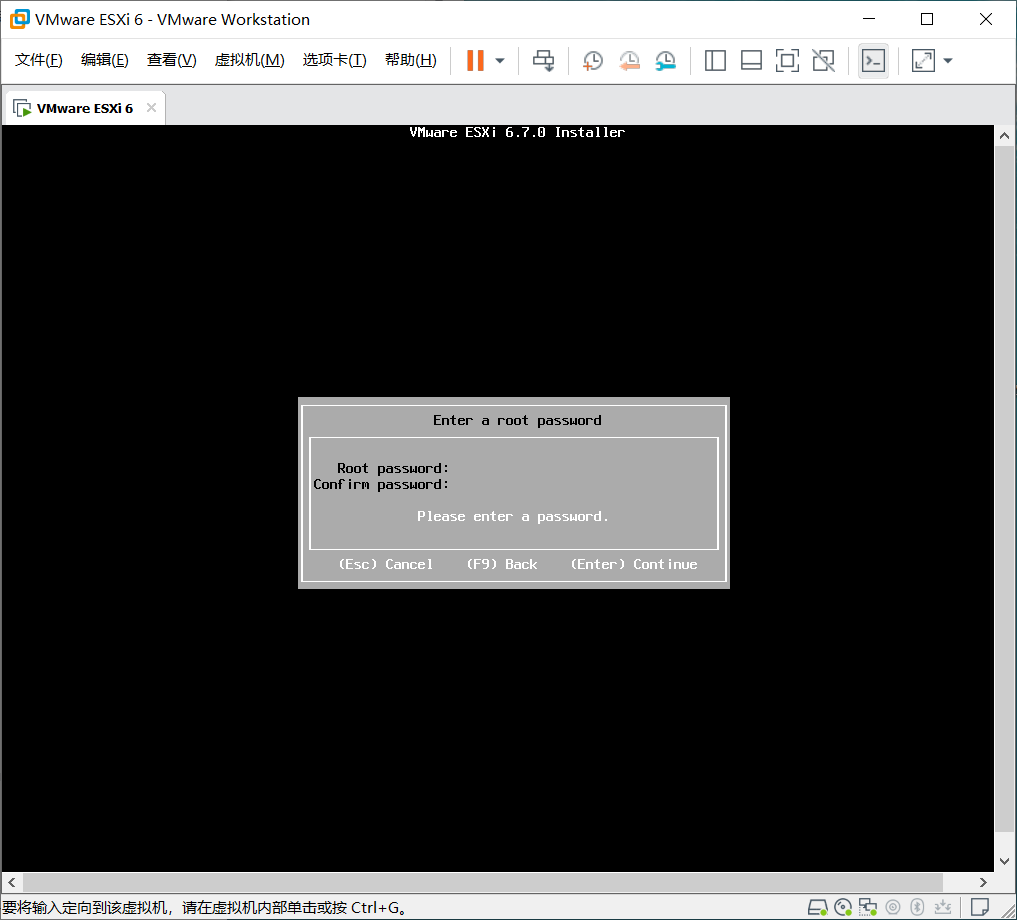Toggle the thumbnail bar view icon
Image resolution: width=1017 pixels, height=920 pixels.
[751, 61]
